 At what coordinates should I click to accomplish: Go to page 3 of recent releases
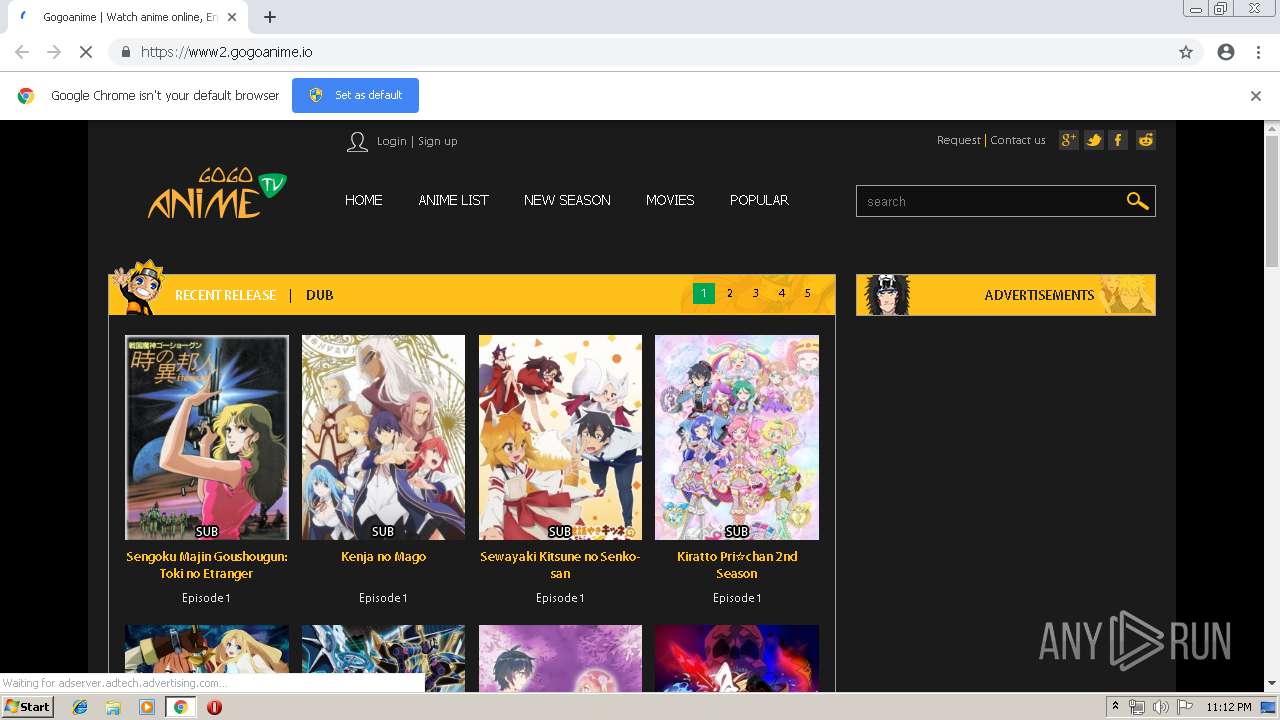tap(756, 293)
